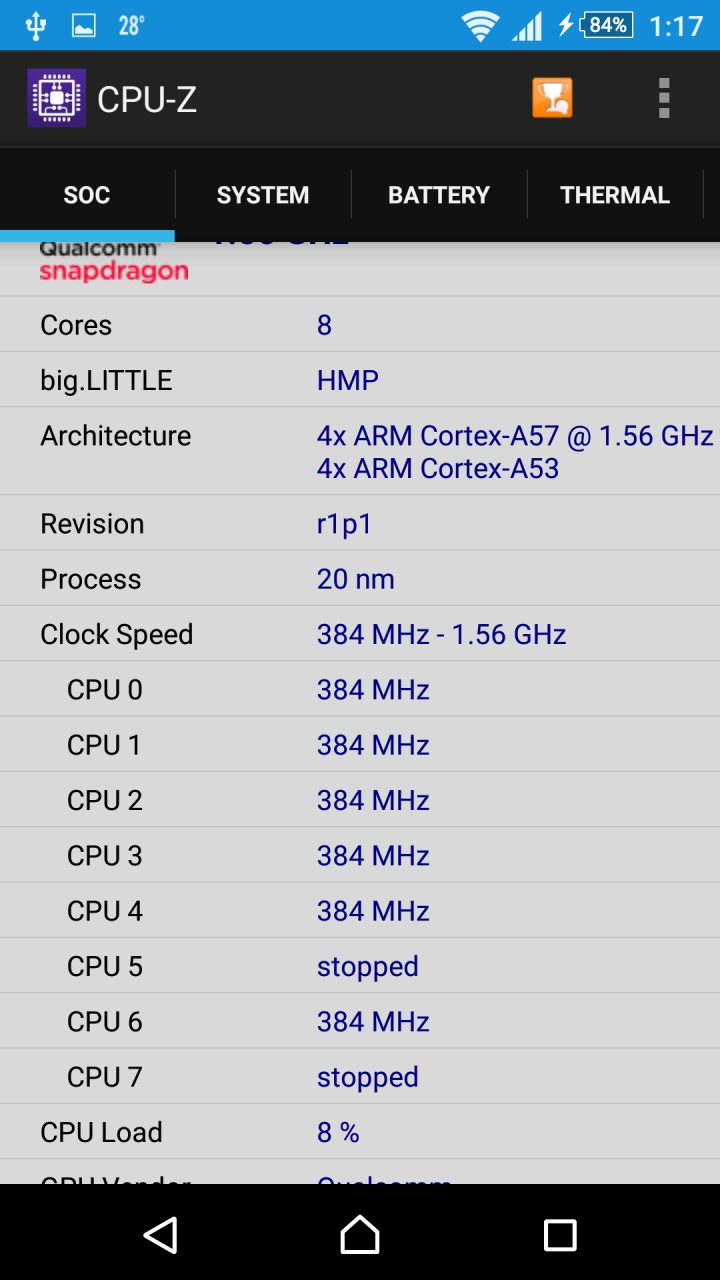Tap the Qualcomm Snapdragon logo
This screenshot has width=720, height=1280.
coord(113,262)
